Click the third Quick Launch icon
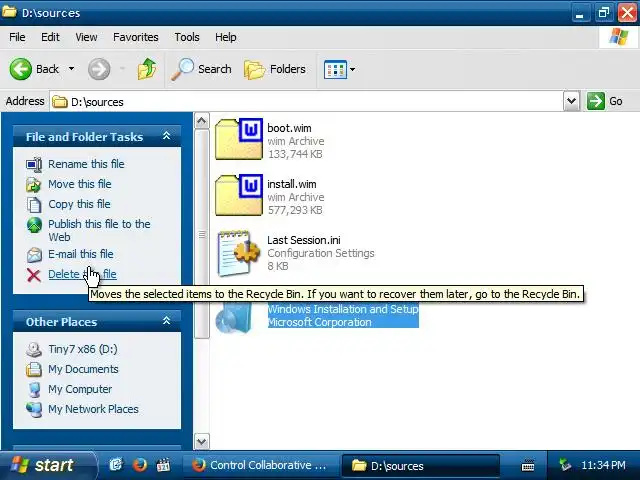Image resolution: width=640 pixels, height=480 pixels. [163, 465]
